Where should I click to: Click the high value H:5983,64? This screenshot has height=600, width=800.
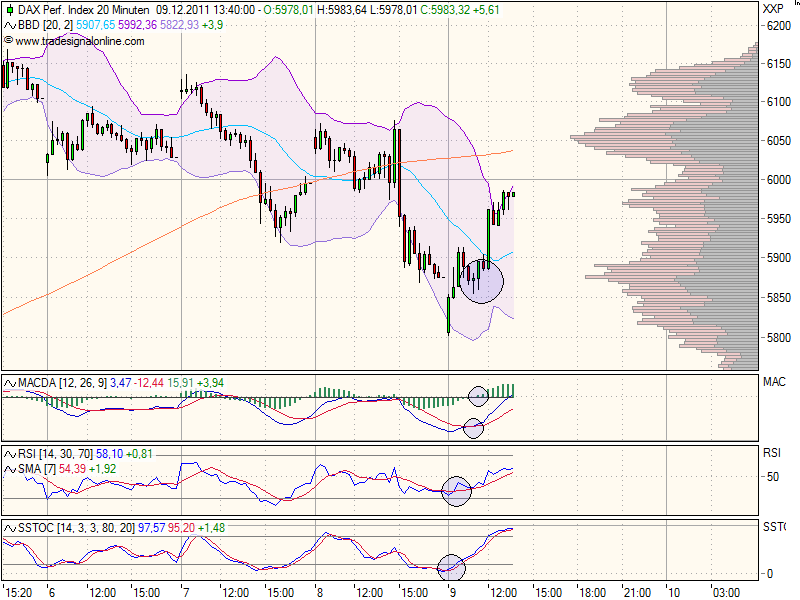pos(342,10)
